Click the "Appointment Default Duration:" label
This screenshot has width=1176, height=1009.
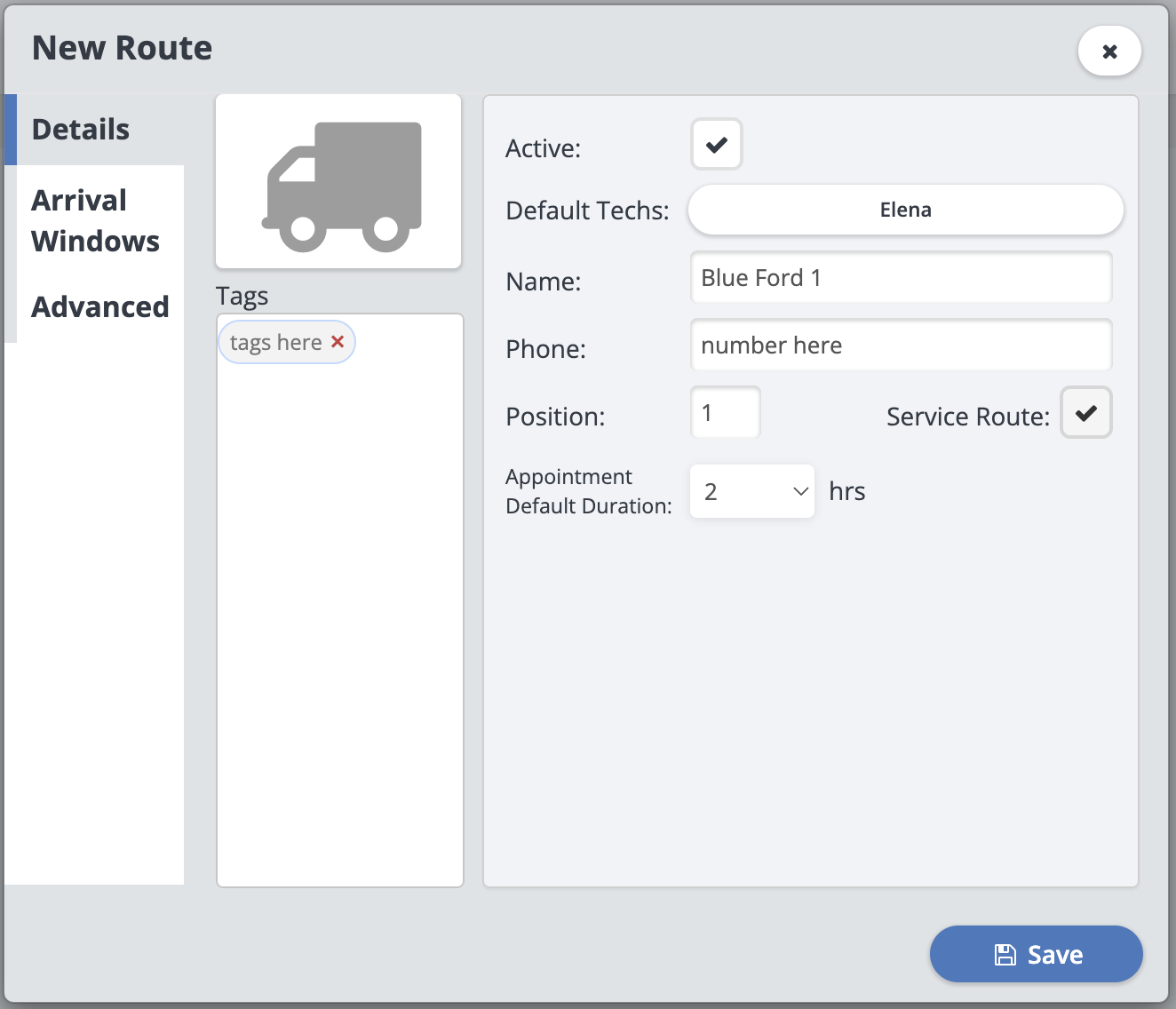[588, 491]
